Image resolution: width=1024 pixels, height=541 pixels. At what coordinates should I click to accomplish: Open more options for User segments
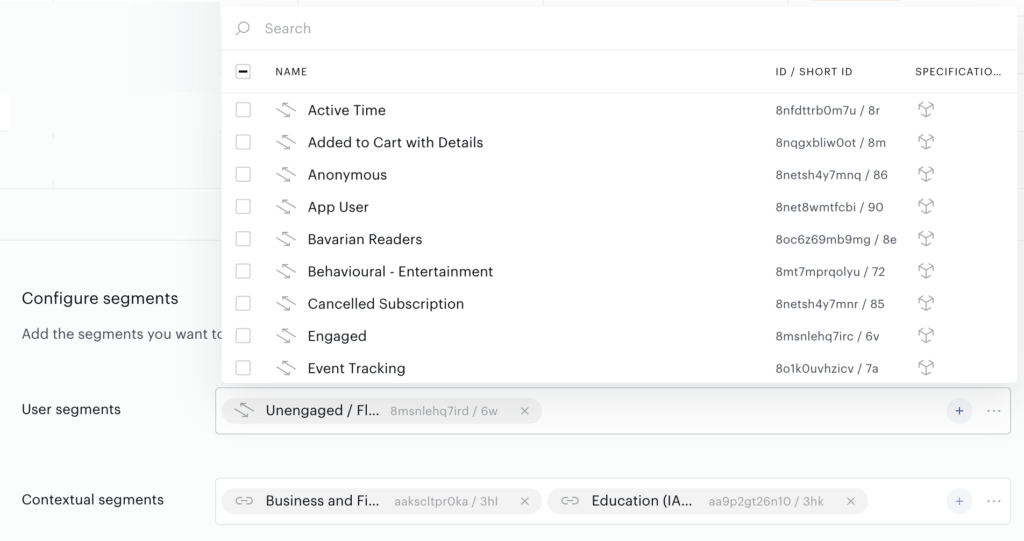tap(994, 411)
